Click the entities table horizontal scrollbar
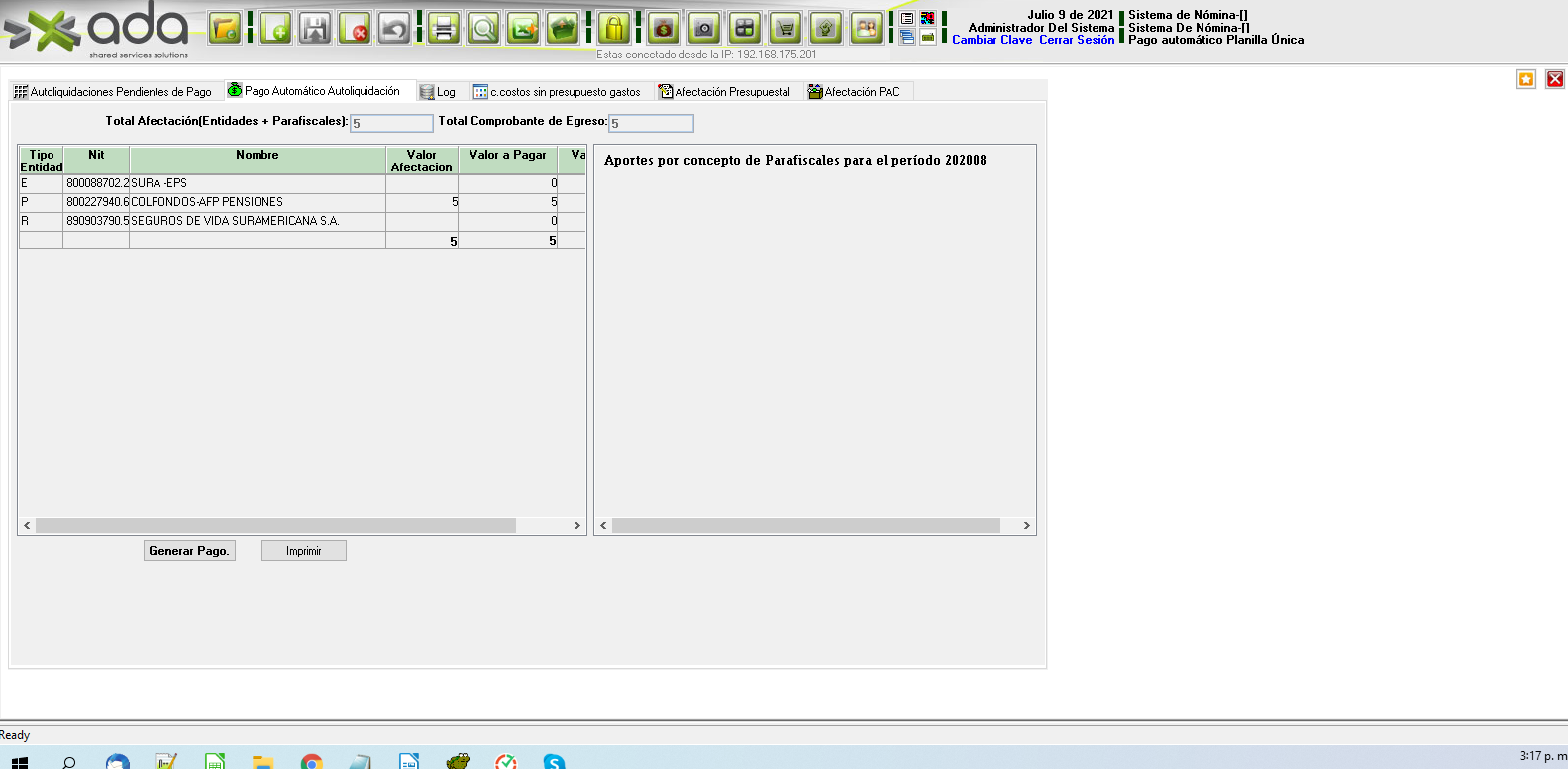The height and width of the screenshot is (769, 1568). [x=275, y=526]
